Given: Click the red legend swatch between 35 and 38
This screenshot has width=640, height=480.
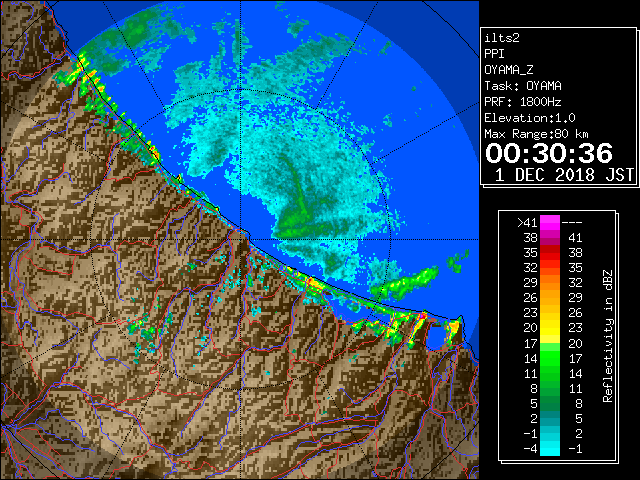Looking at the screenshot, I should coord(550,253).
